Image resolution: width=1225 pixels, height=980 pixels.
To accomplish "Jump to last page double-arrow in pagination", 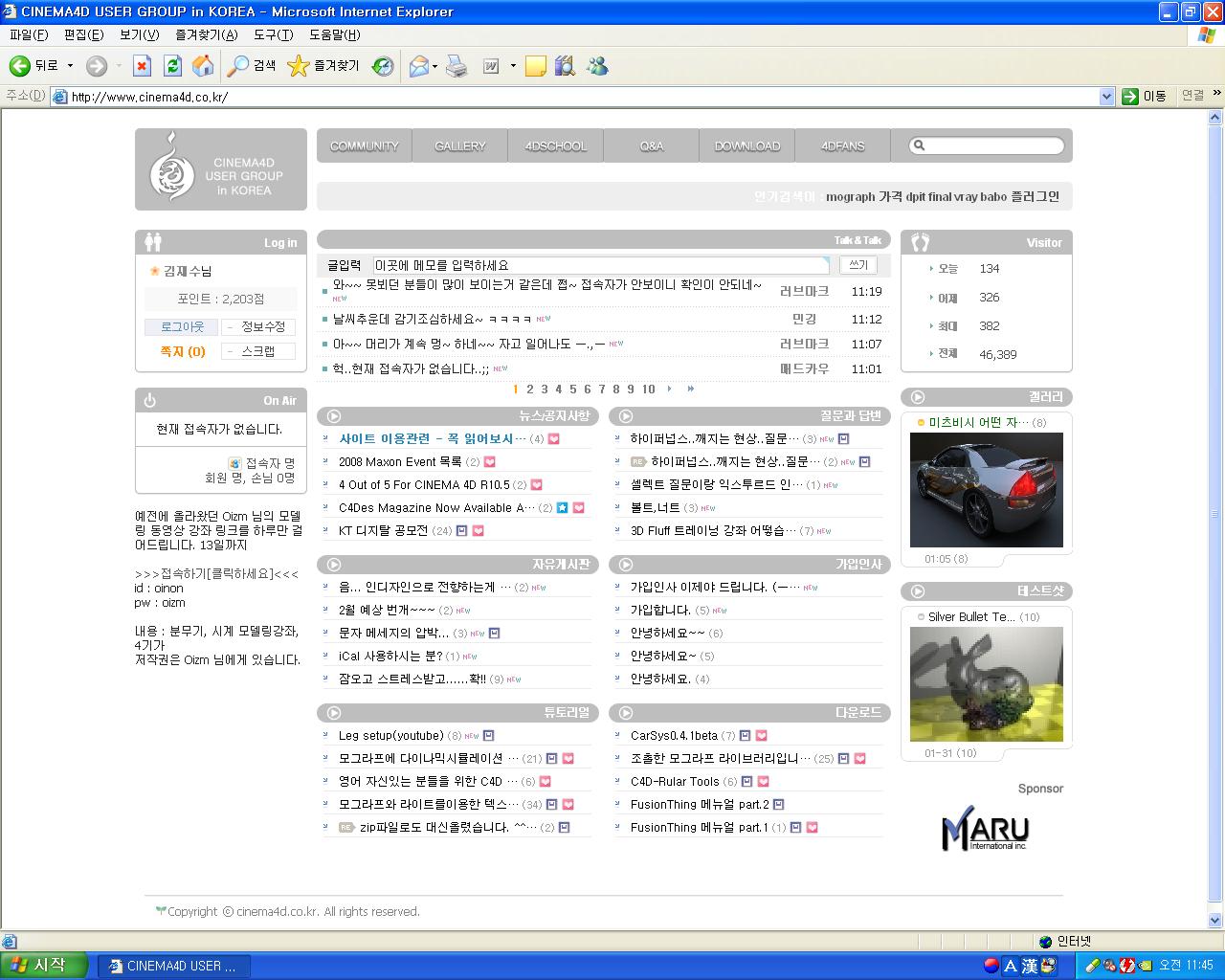I will coord(690,389).
